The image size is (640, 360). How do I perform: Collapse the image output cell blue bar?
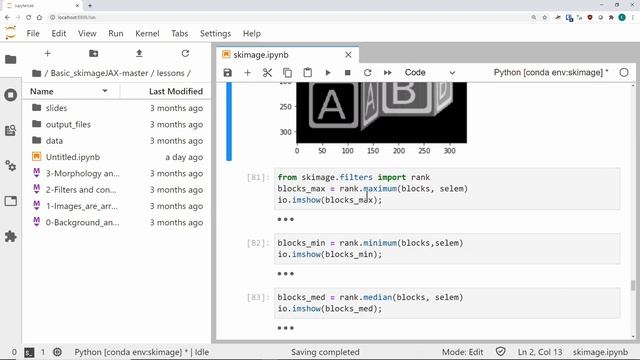(x=229, y=121)
